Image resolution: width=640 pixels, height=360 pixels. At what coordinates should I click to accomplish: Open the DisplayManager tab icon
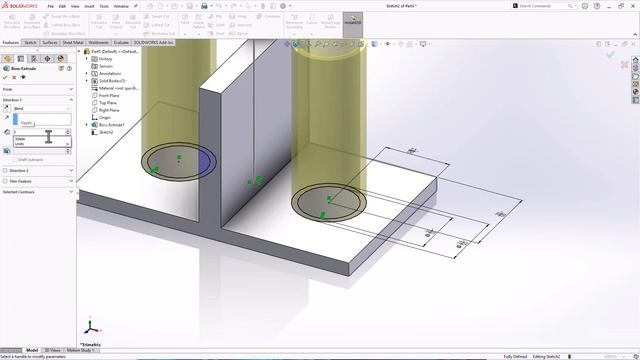(61, 59)
